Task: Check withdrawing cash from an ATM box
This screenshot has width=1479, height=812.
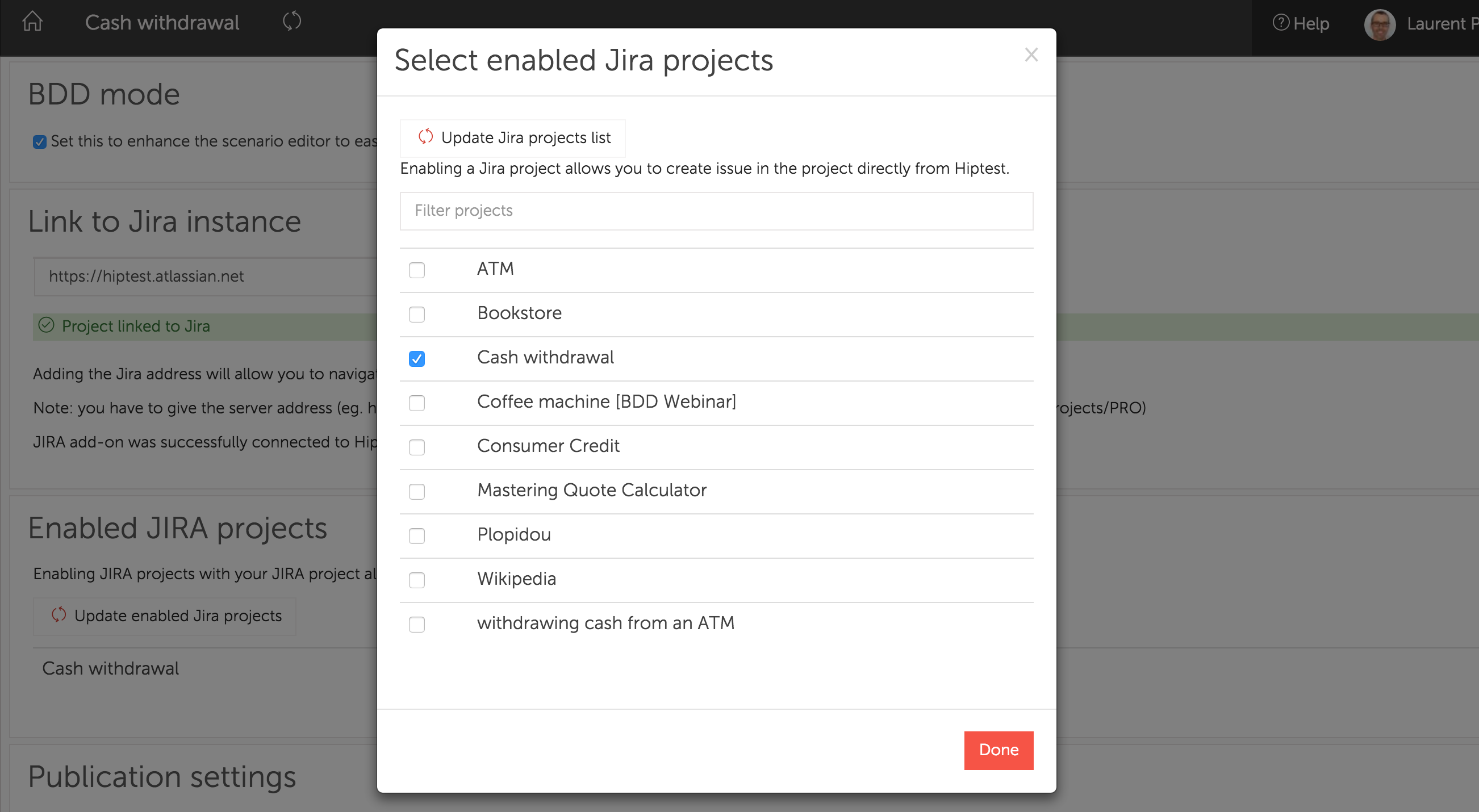Action: click(x=417, y=624)
